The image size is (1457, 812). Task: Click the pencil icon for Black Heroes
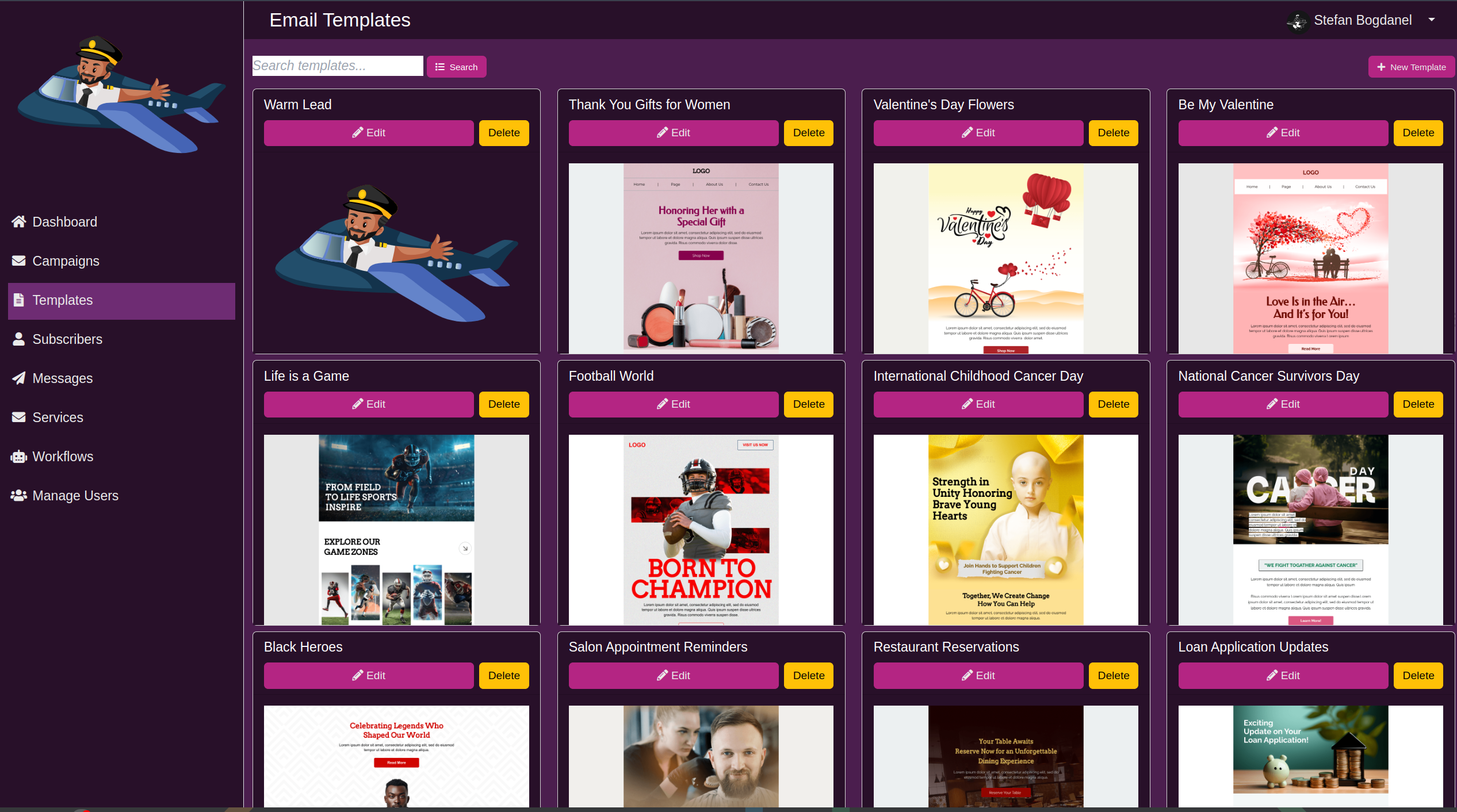click(x=358, y=676)
